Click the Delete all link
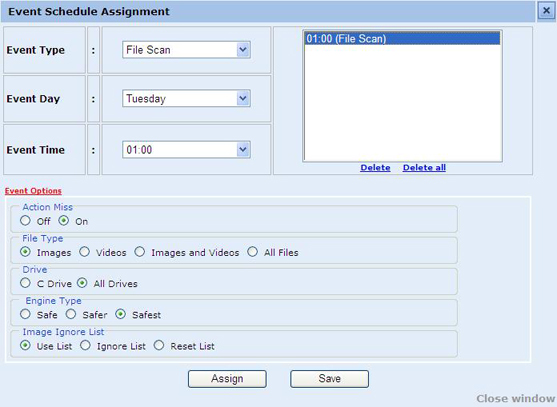Image resolution: width=557 pixels, height=407 pixels. tap(424, 168)
